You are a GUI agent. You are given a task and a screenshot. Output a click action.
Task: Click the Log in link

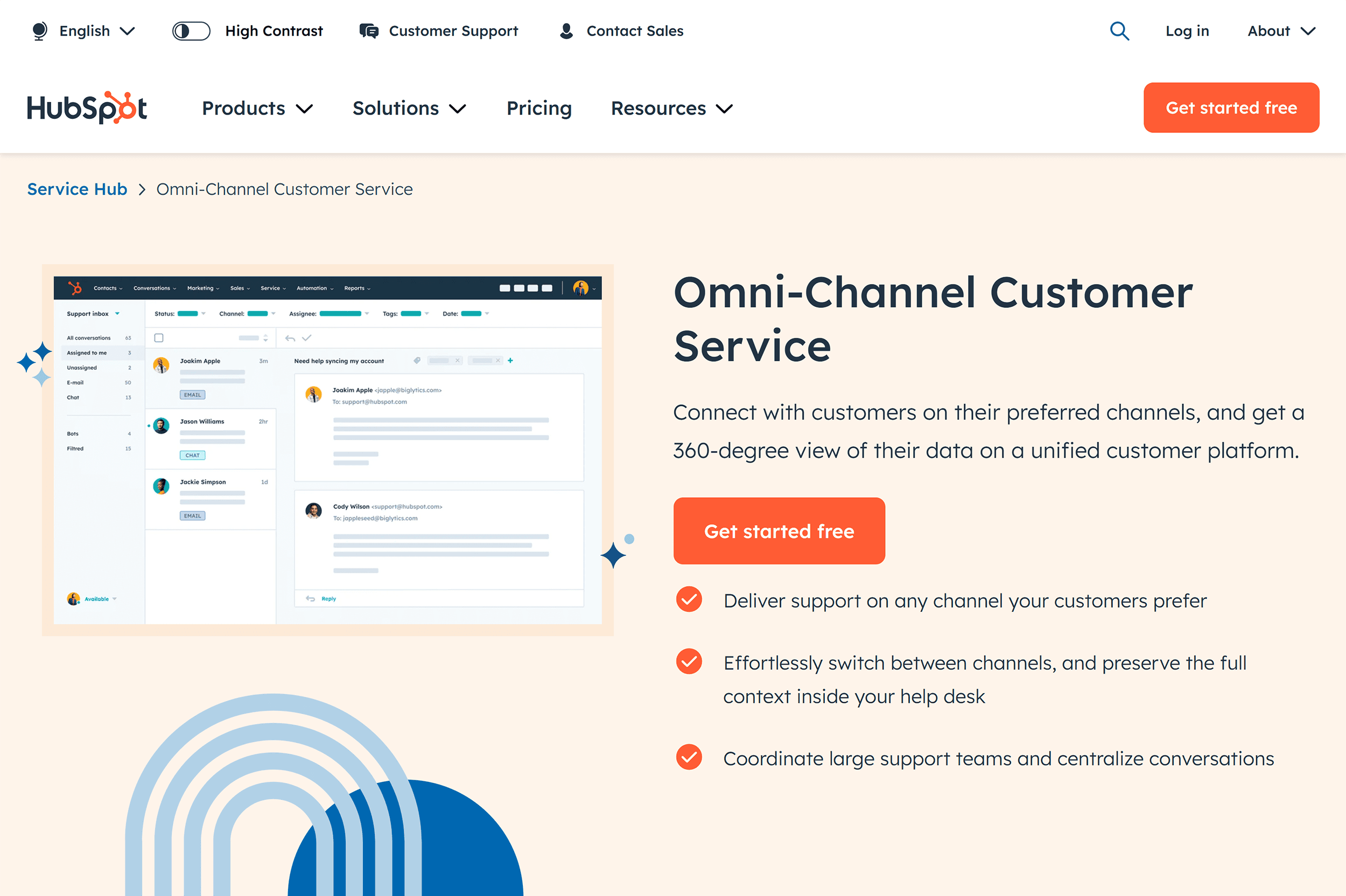(x=1187, y=31)
